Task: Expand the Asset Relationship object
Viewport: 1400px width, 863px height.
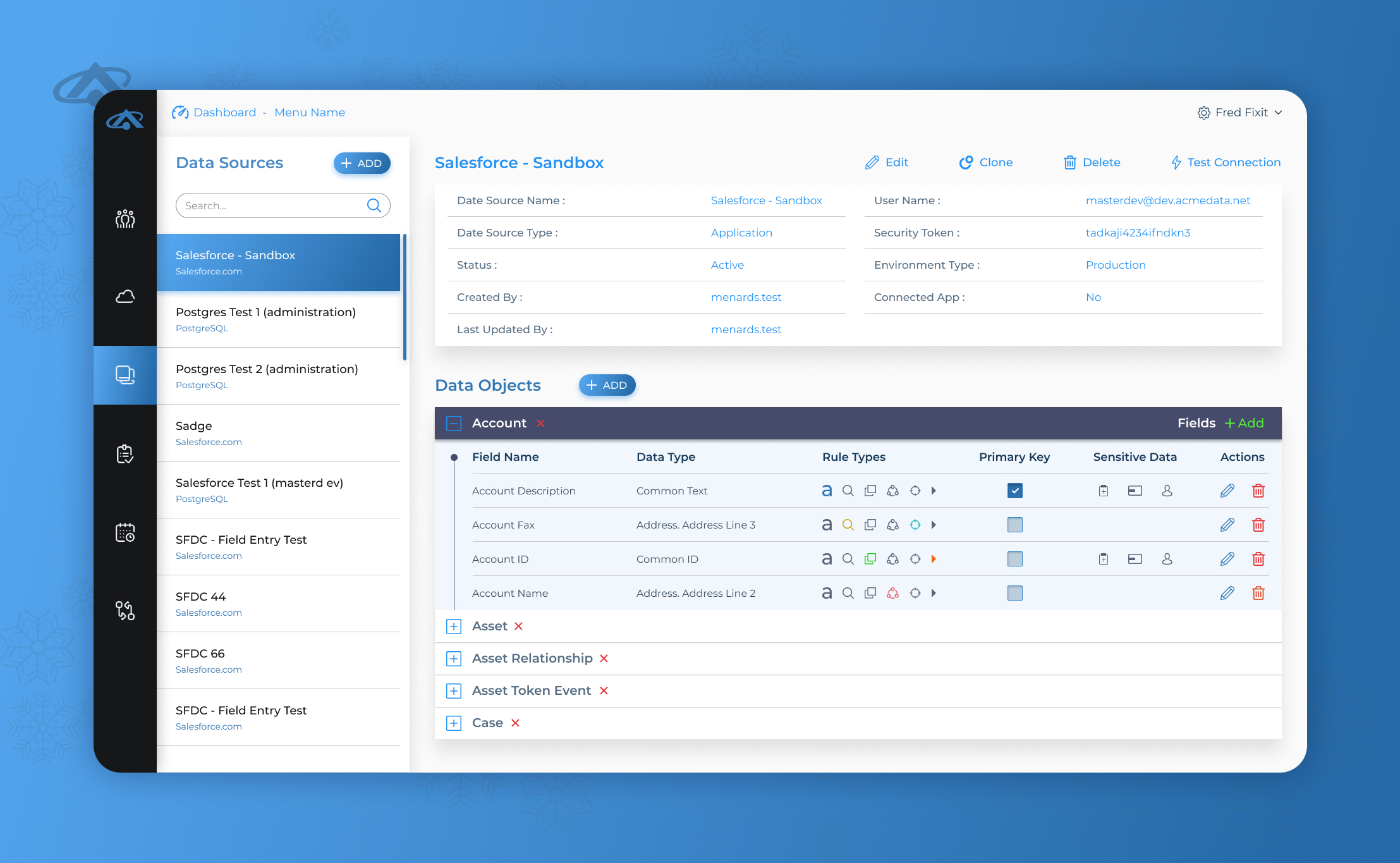Action: pos(454,659)
